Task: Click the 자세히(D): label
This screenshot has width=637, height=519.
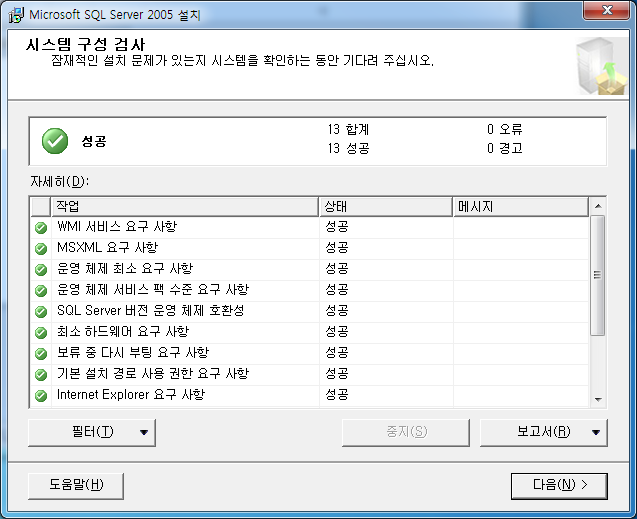Action: (60, 182)
